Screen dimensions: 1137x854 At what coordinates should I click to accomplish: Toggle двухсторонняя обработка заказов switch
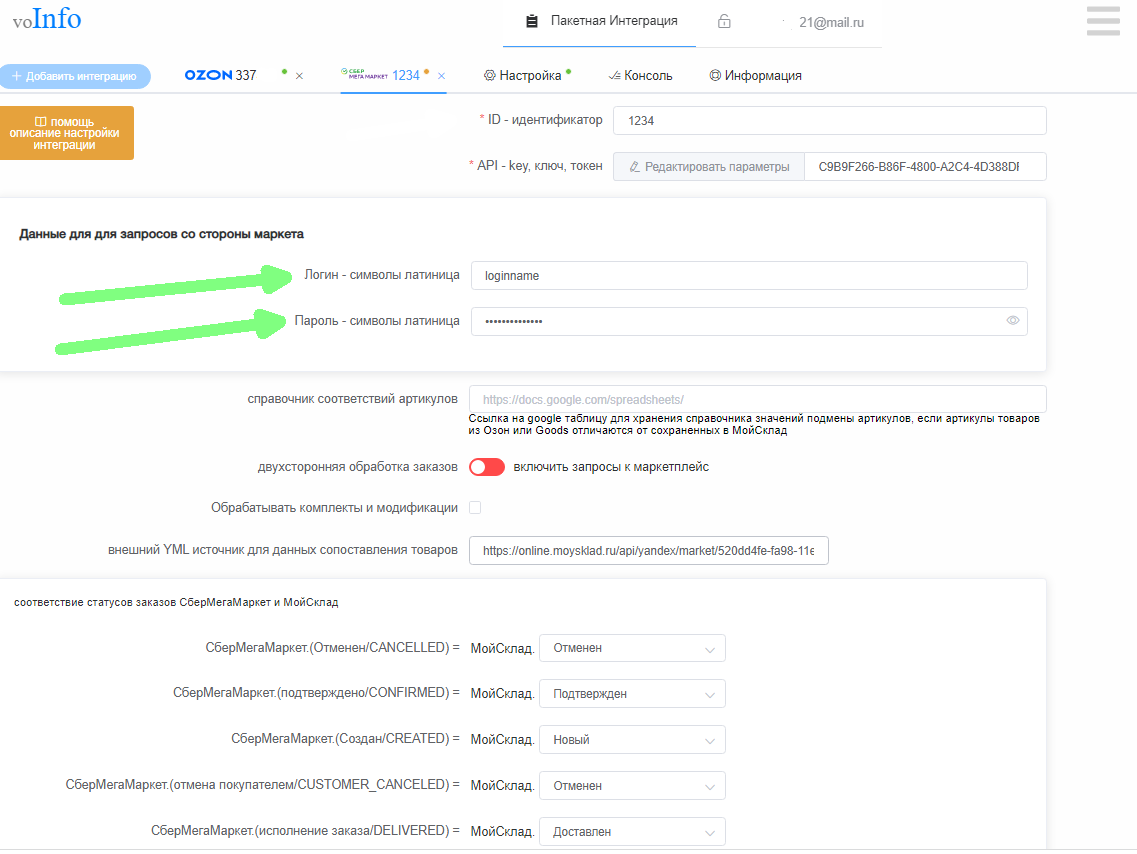tap(486, 467)
